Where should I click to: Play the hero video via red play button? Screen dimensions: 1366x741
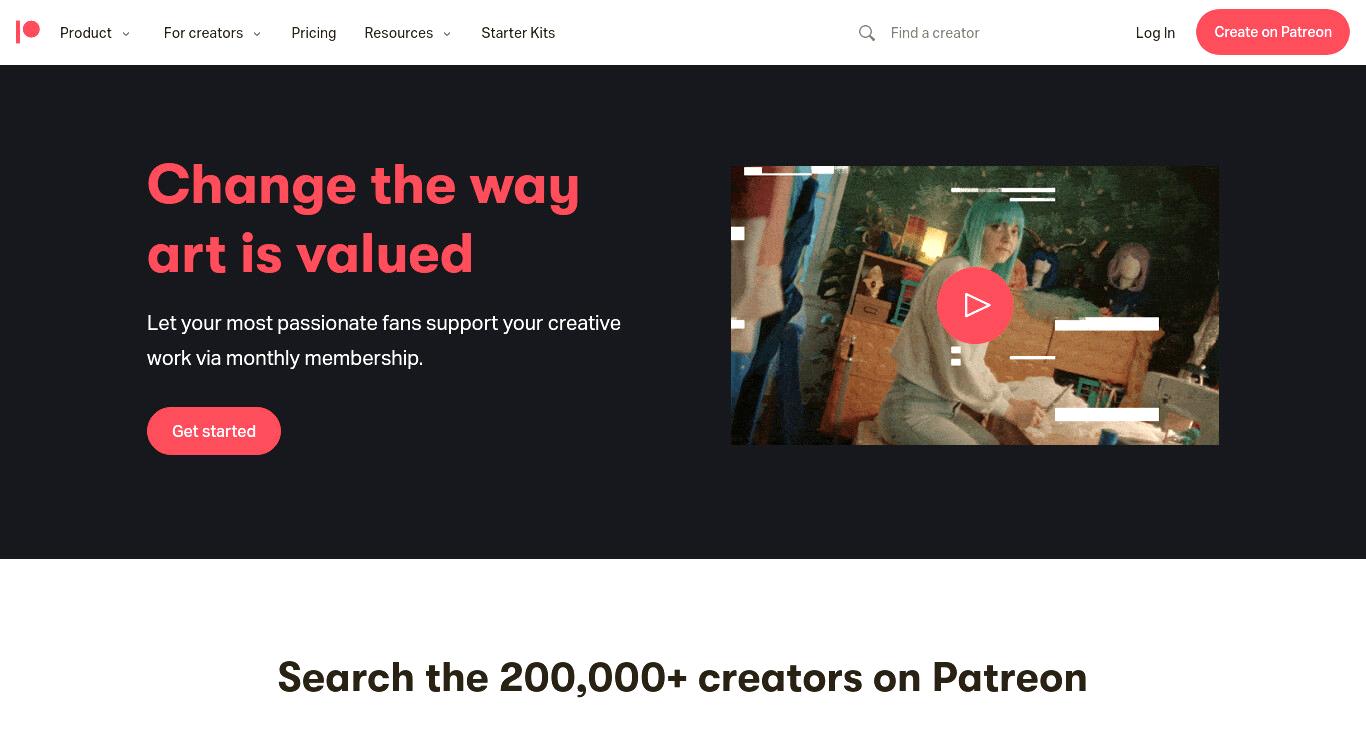point(975,305)
